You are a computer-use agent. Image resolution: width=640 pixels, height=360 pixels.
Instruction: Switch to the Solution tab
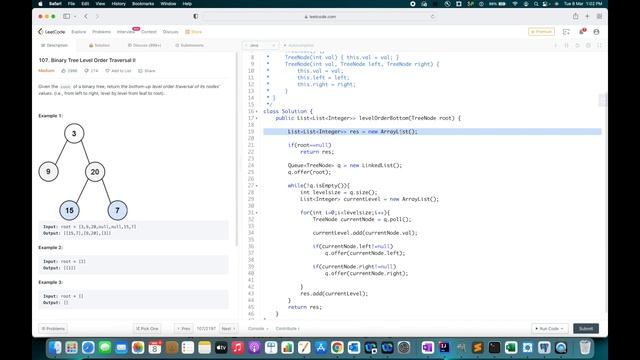pos(99,45)
